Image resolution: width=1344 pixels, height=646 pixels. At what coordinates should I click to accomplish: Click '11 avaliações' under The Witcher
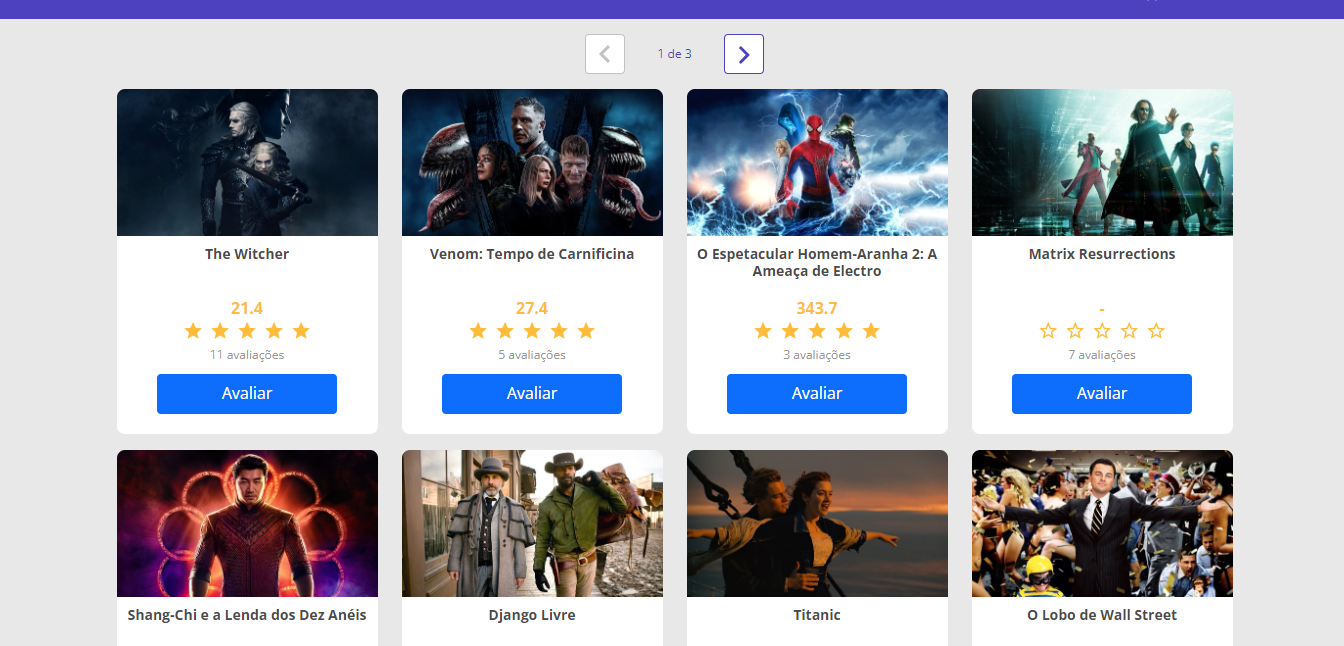pyautogui.click(x=247, y=355)
